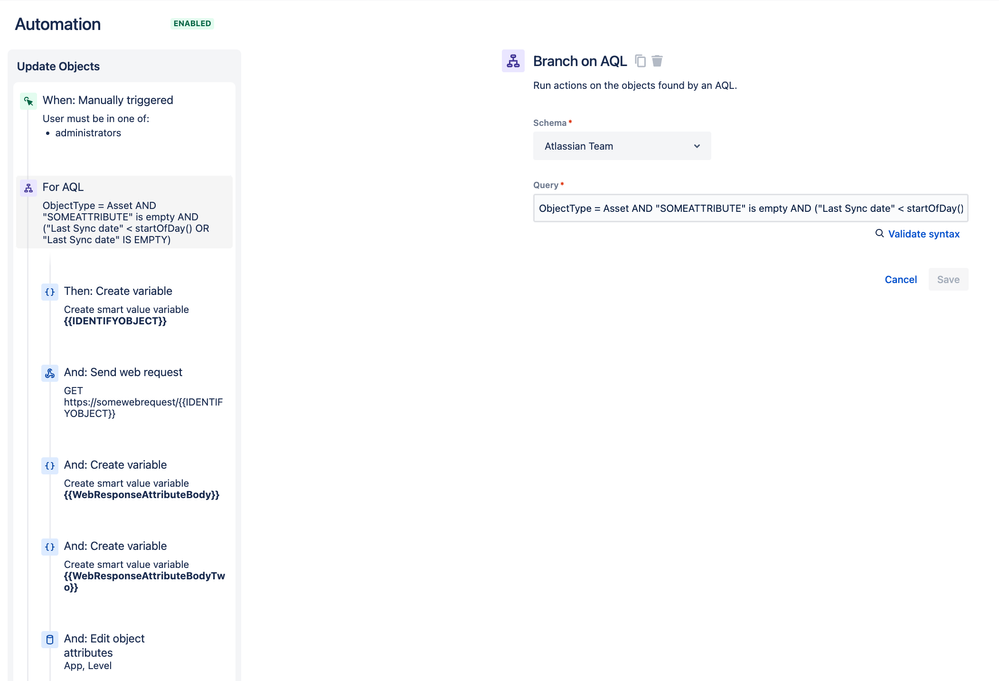Select the WebResponseAttributeBodyTwo variable step
The image size is (999, 681).
point(140,566)
